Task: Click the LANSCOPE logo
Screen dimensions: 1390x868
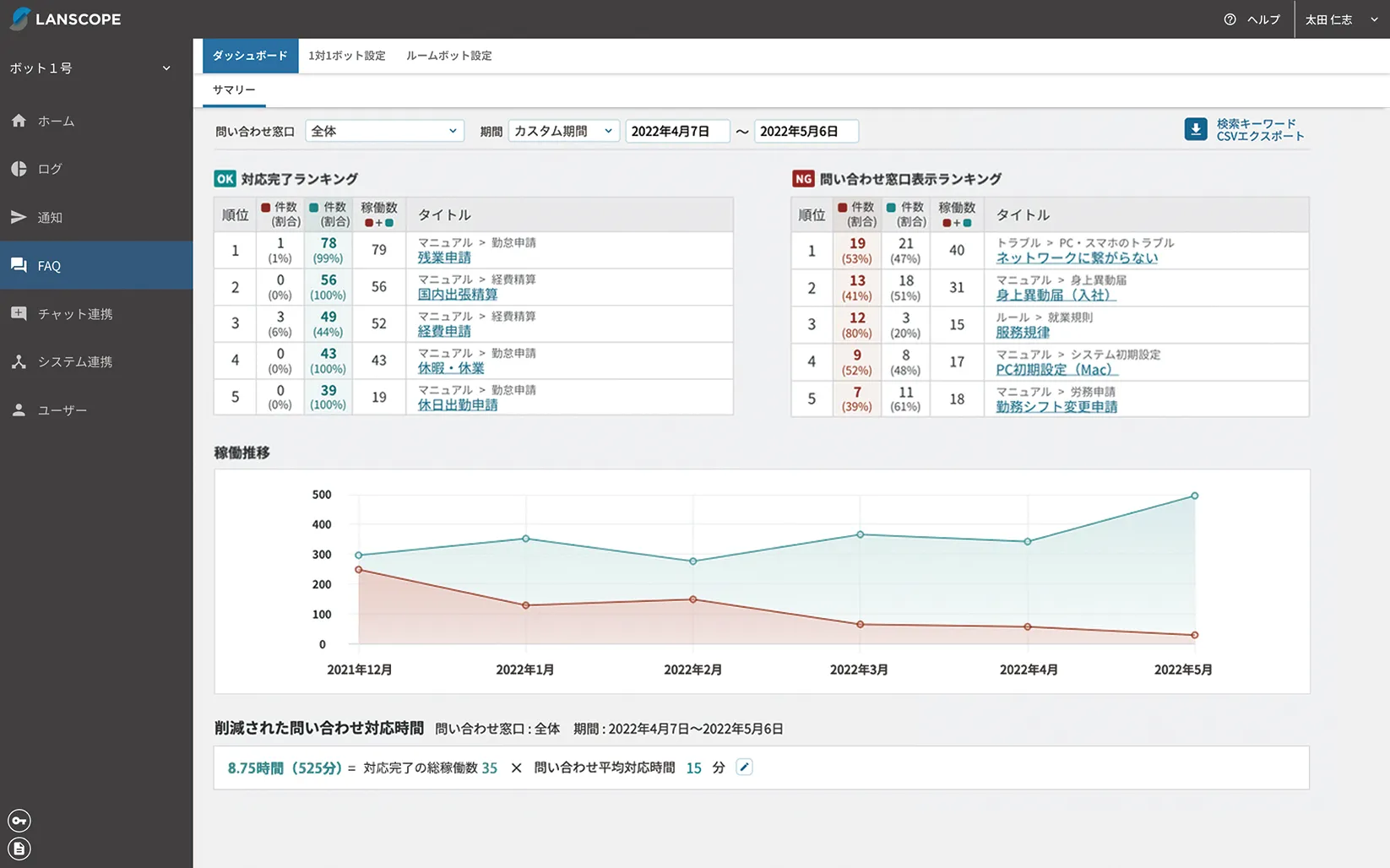Action: [x=66, y=19]
